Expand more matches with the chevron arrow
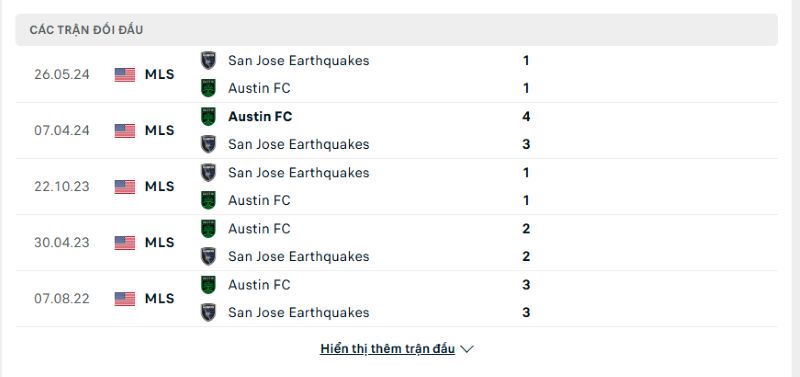This screenshot has height=377, width=800. click(x=467, y=349)
